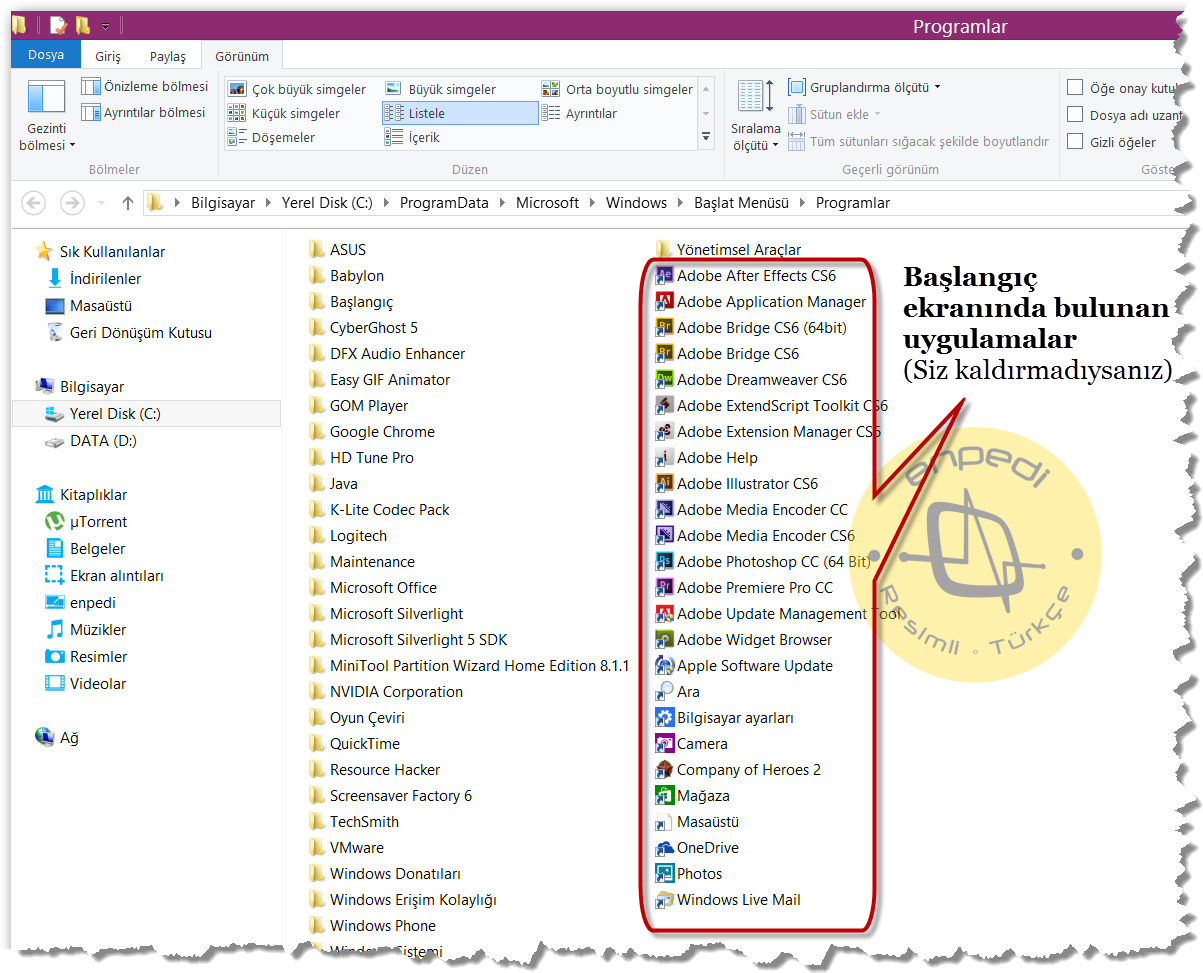Expand path arrow after ProgramData
Viewport: 1203px width, 973px height.
(x=502, y=203)
